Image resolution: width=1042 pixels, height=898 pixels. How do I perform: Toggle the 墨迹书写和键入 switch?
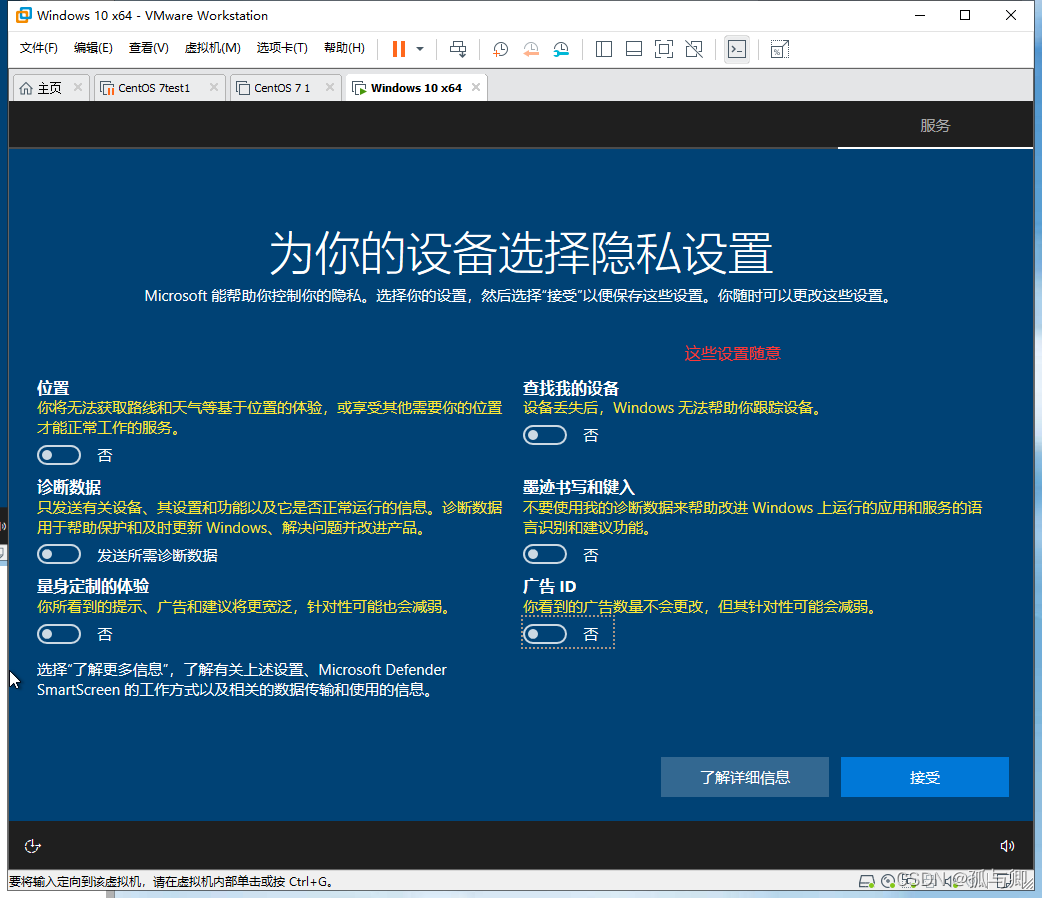tap(545, 554)
